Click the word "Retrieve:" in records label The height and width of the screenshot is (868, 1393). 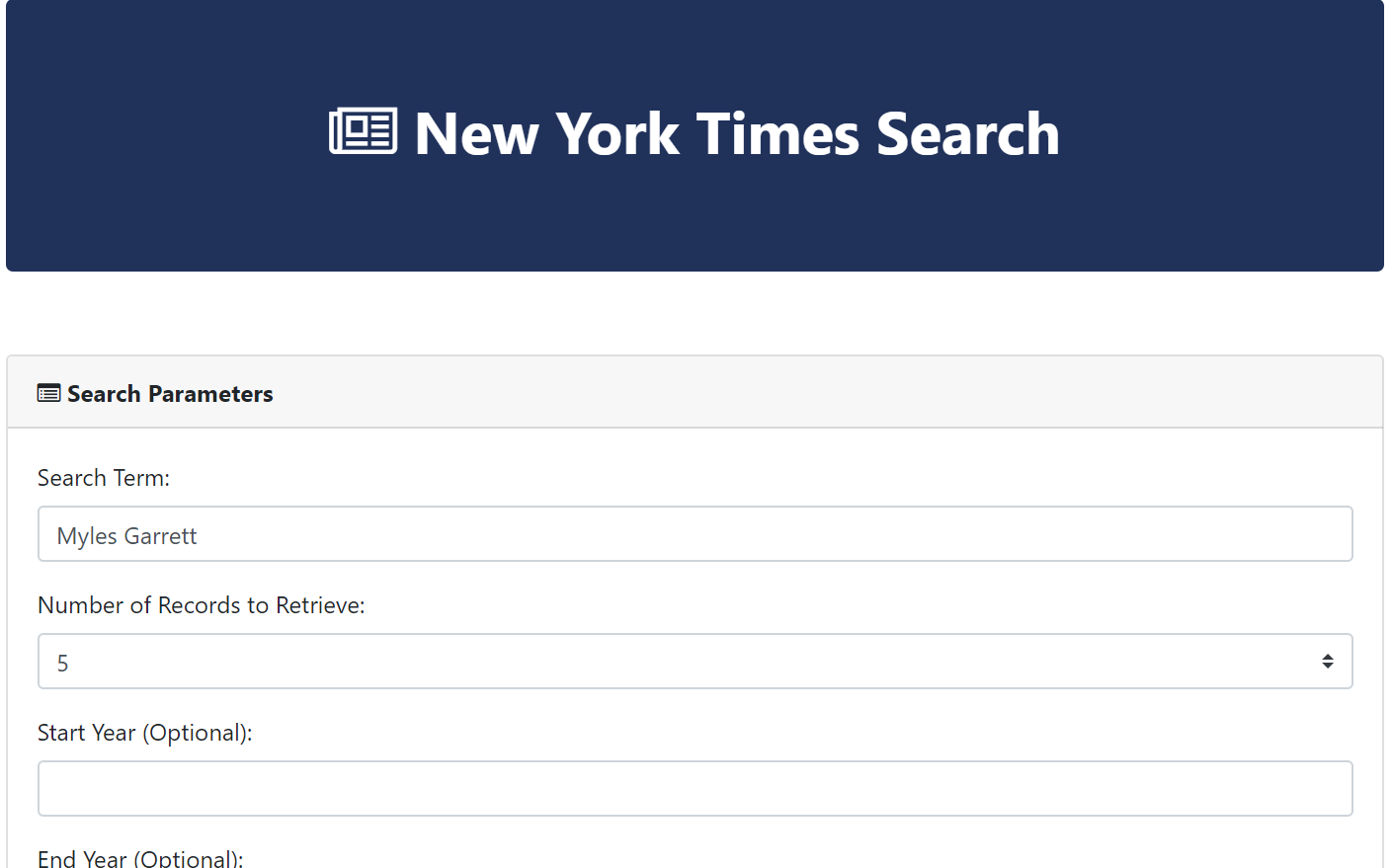[x=320, y=605]
